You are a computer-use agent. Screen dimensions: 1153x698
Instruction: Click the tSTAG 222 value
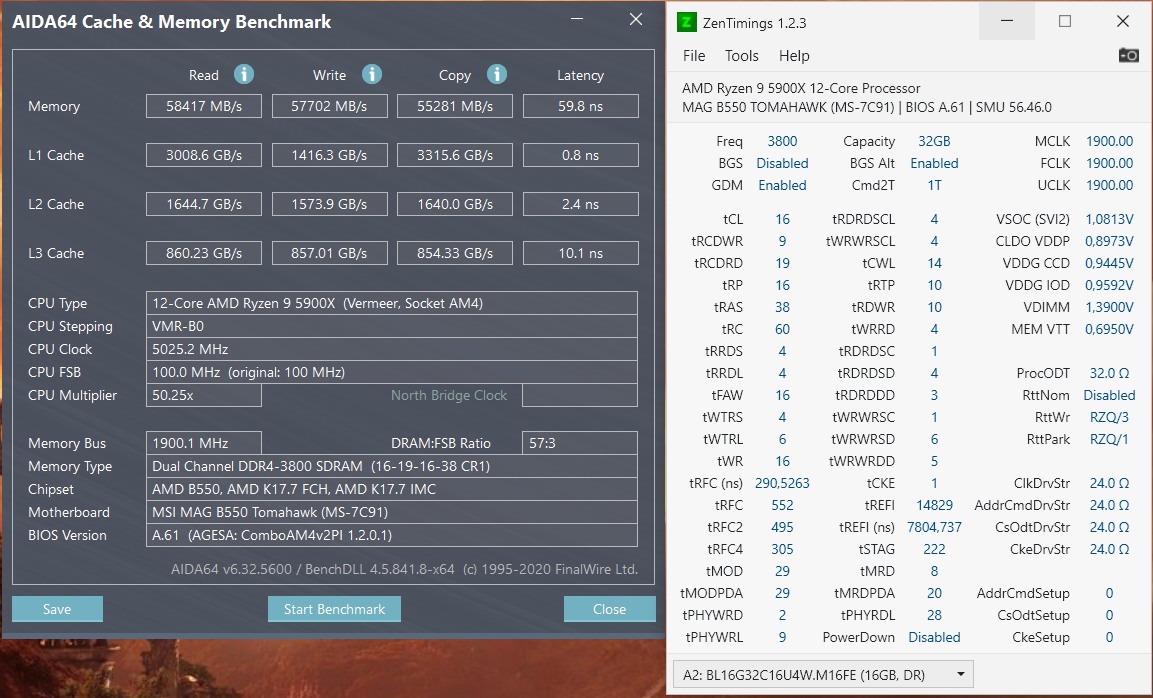934,549
